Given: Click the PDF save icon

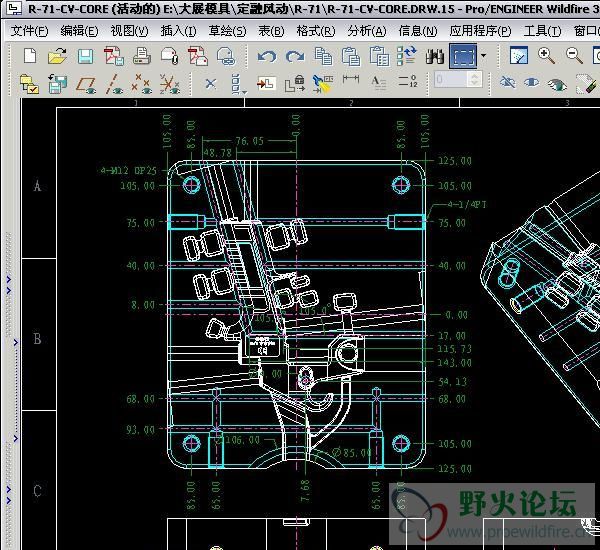Looking at the screenshot, I should point(114,56).
